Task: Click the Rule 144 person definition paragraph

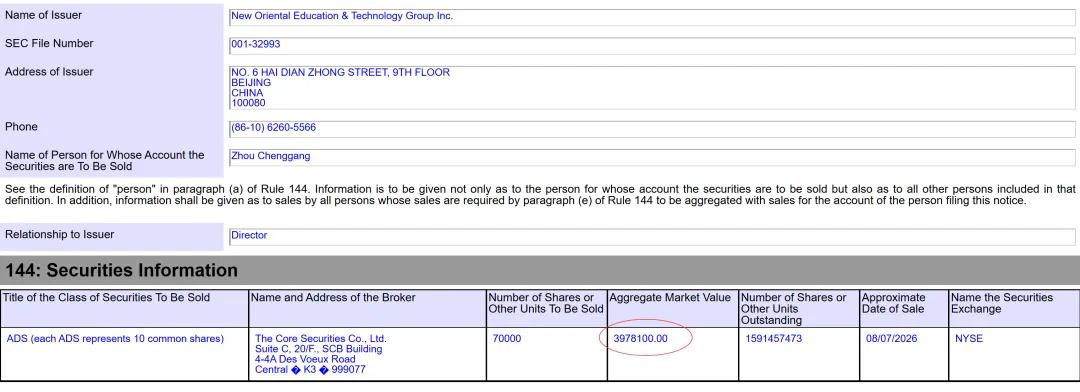Action: tap(540, 194)
